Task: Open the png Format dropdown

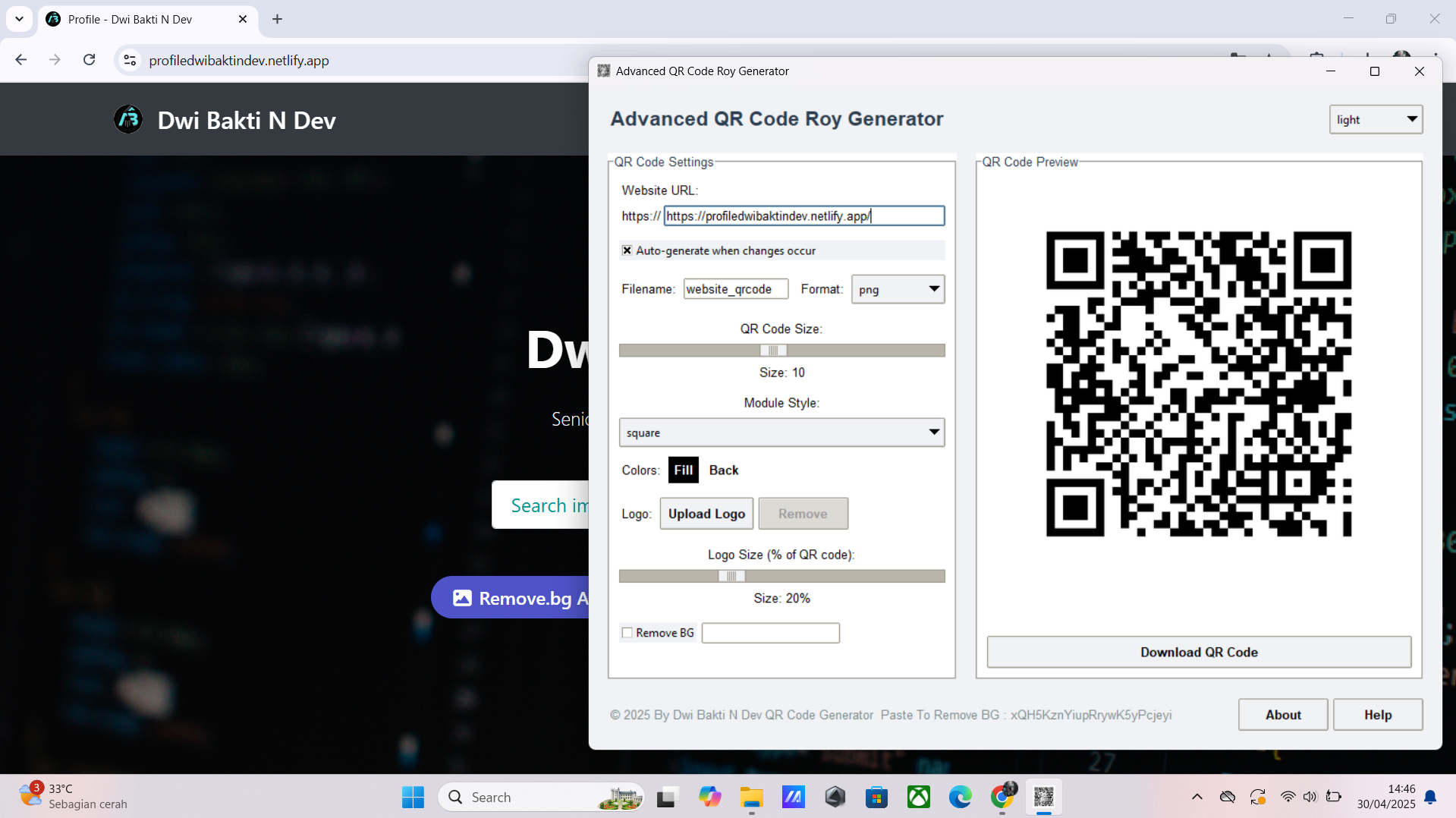Action: click(898, 289)
